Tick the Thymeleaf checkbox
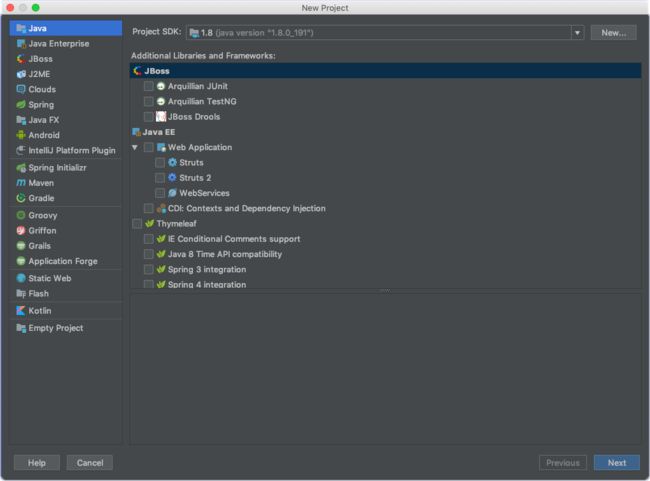 pyautogui.click(x=137, y=223)
